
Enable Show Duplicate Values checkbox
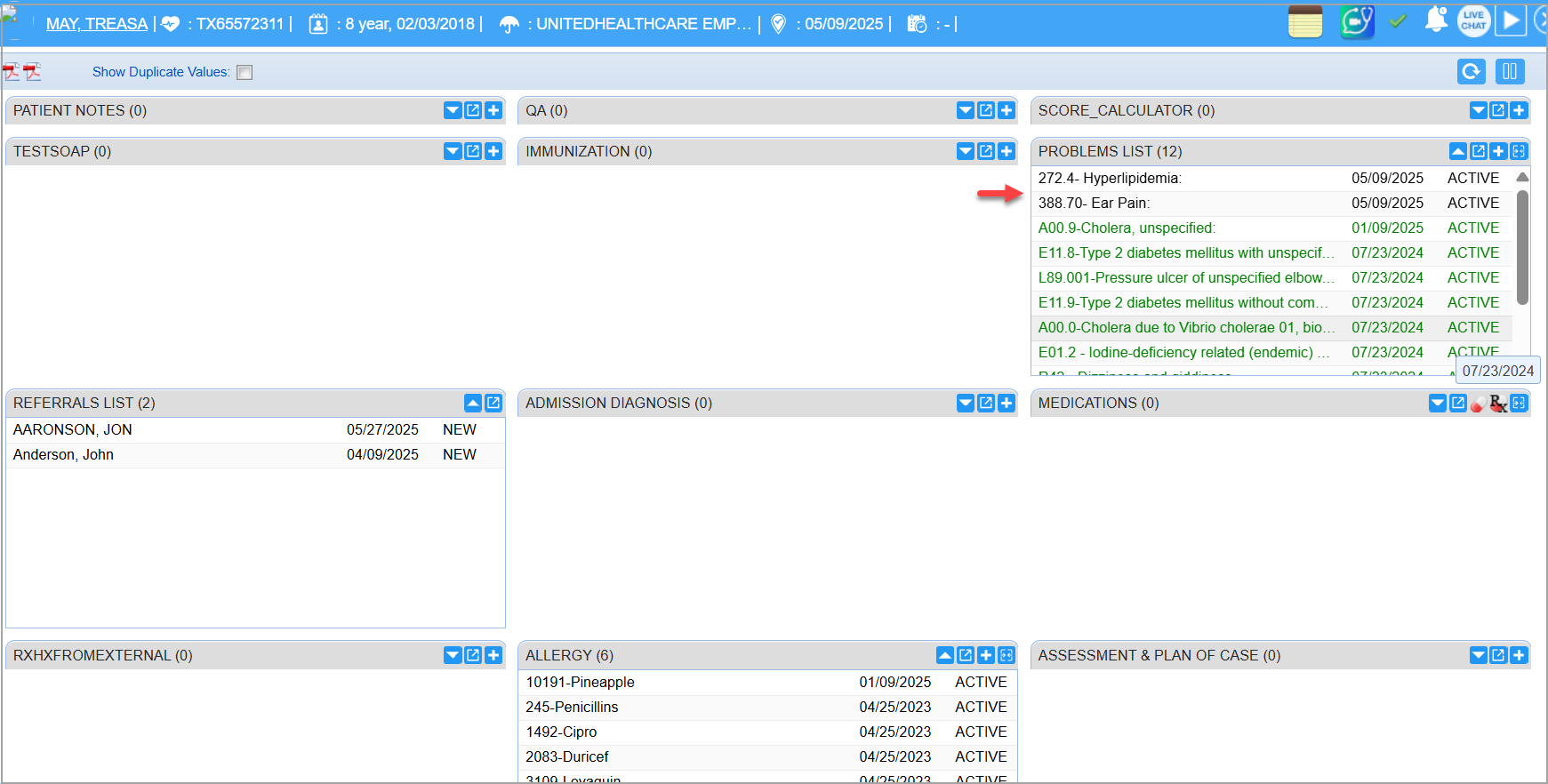245,73
